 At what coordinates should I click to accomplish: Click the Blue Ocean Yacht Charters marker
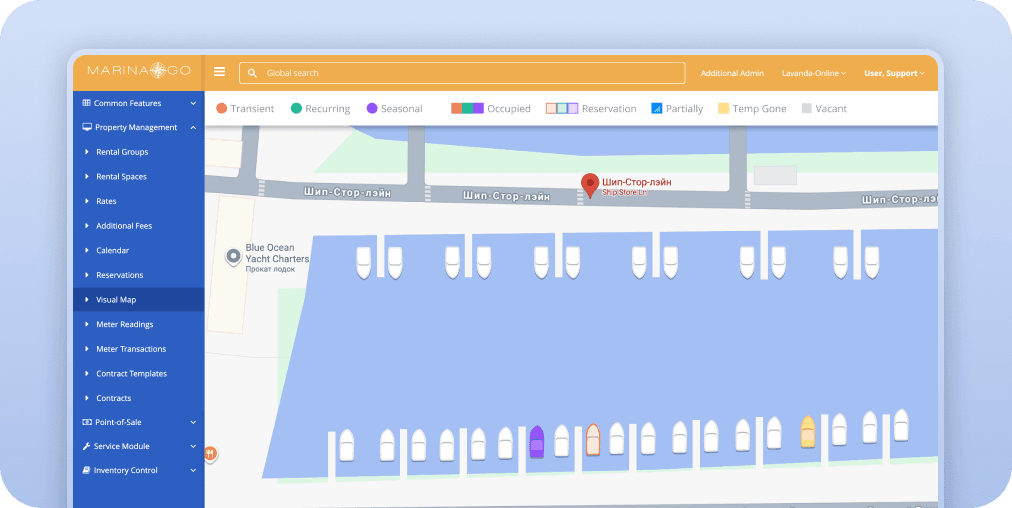(233, 257)
